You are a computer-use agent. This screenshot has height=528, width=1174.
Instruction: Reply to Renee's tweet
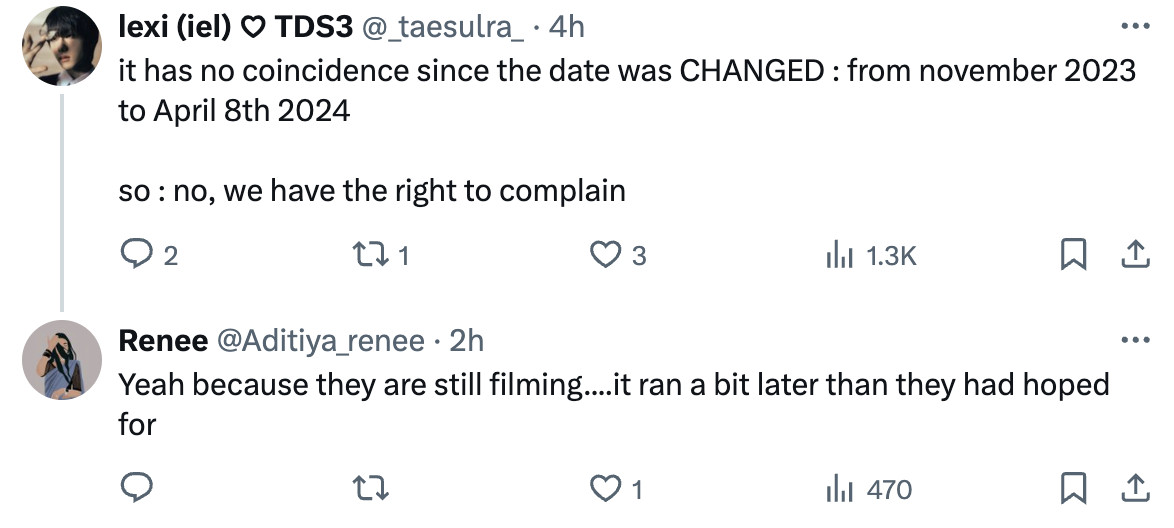(135, 489)
